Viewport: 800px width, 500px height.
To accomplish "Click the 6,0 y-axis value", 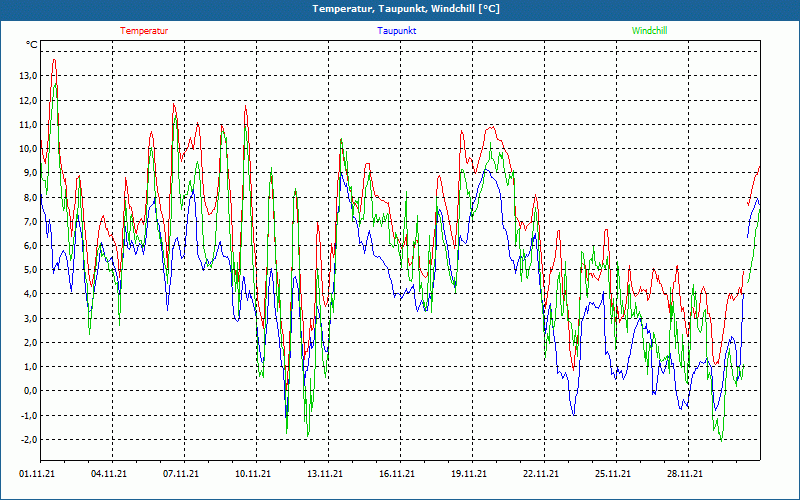I will 30,245.
